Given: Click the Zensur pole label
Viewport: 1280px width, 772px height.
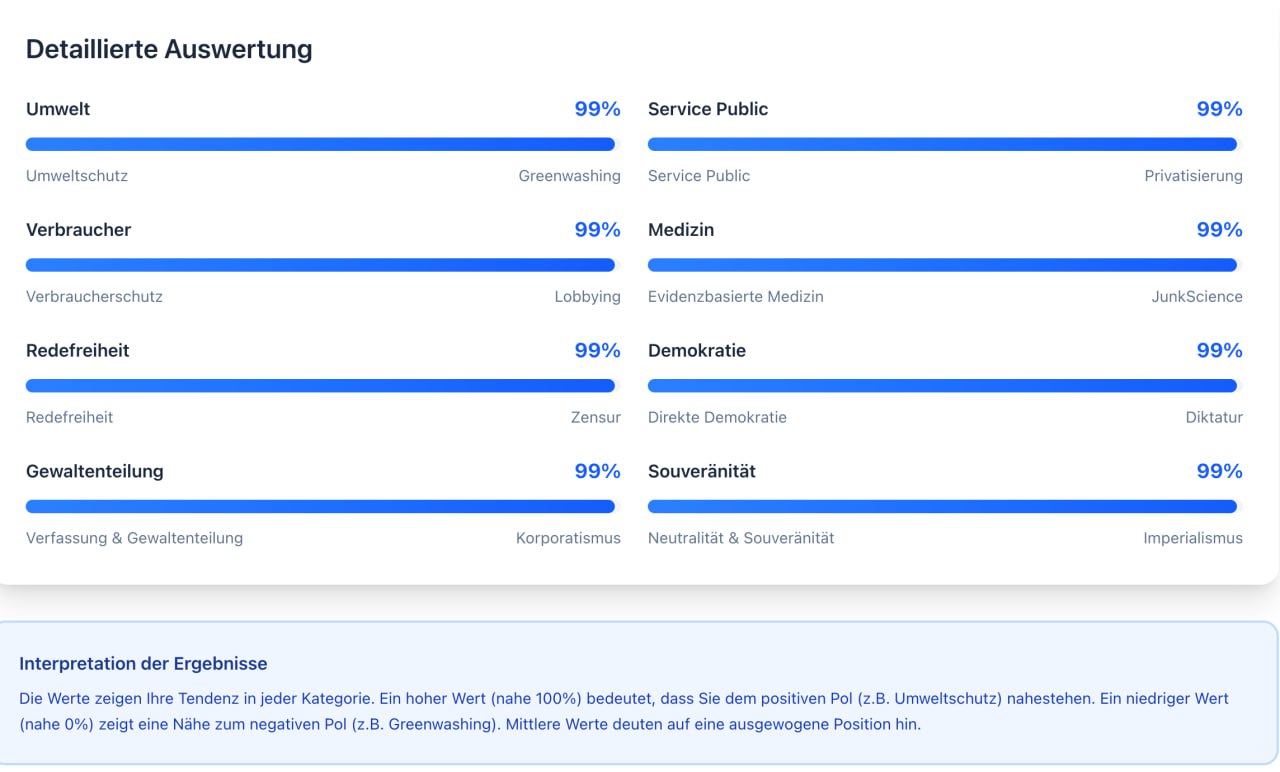Looking at the screenshot, I should pyautogui.click(x=596, y=418).
